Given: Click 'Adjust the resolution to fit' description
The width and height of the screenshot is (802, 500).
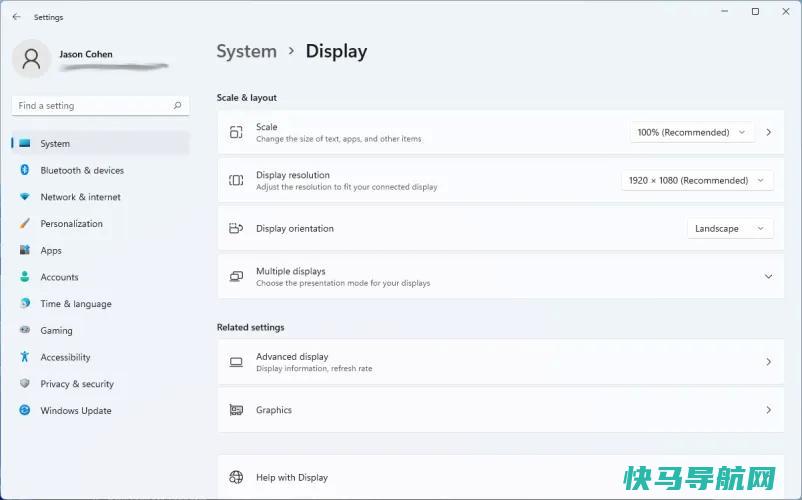Looking at the screenshot, I should (347, 187).
